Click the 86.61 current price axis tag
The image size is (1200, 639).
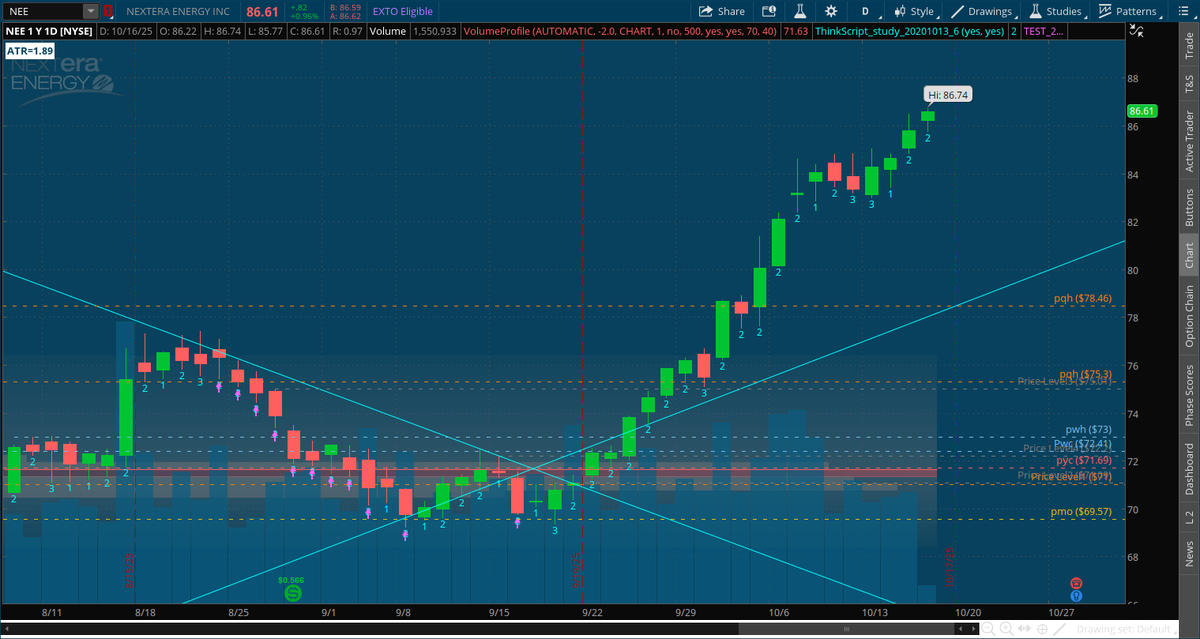[x=1141, y=111]
